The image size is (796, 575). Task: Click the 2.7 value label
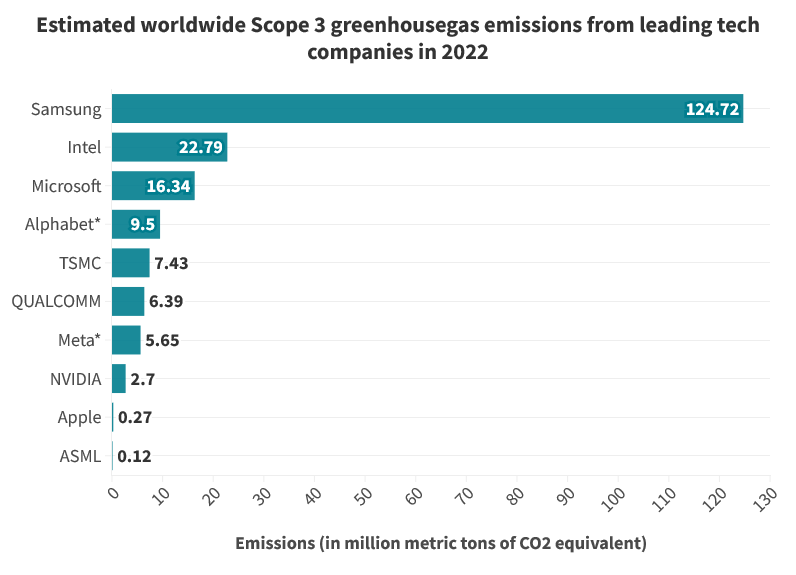[143, 379]
